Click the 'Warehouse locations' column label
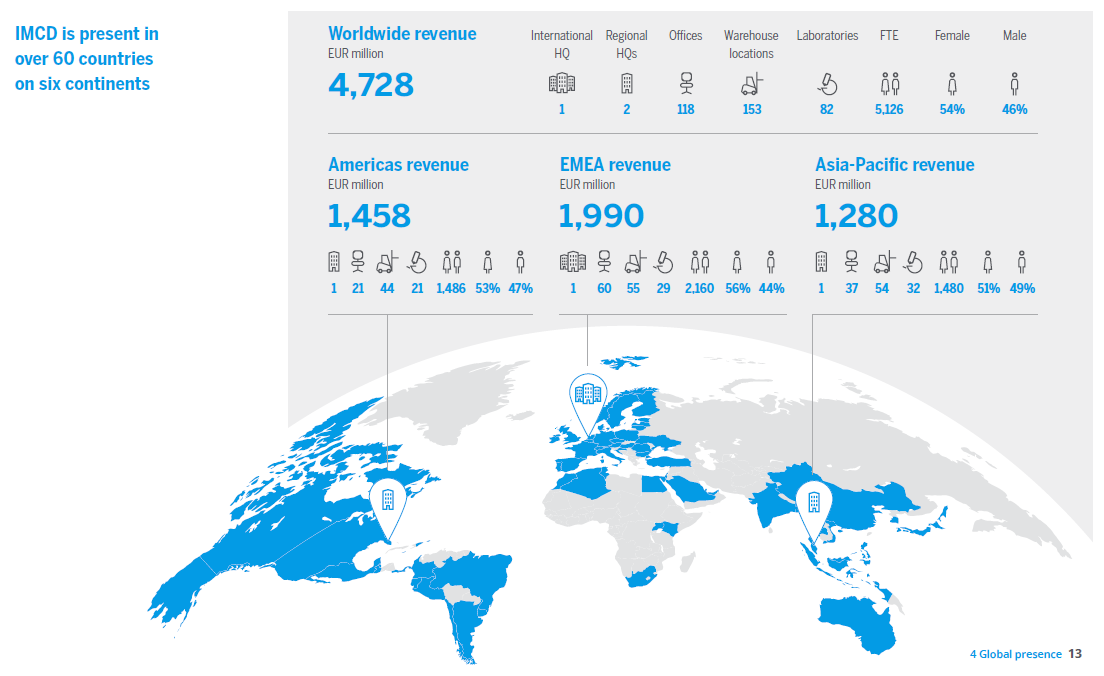Image resolution: width=1104 pixels, height=676 pixels. pyautogui.click(x=751, y=44)
